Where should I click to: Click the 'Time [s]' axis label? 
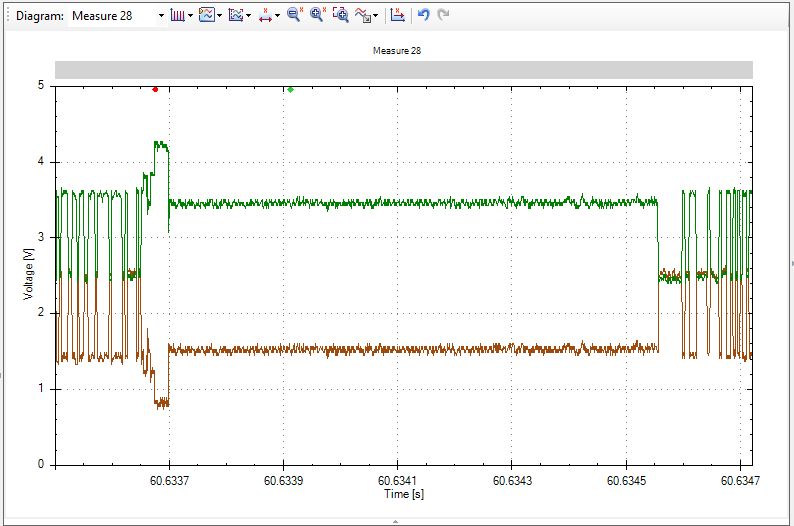tap(404, 494)
